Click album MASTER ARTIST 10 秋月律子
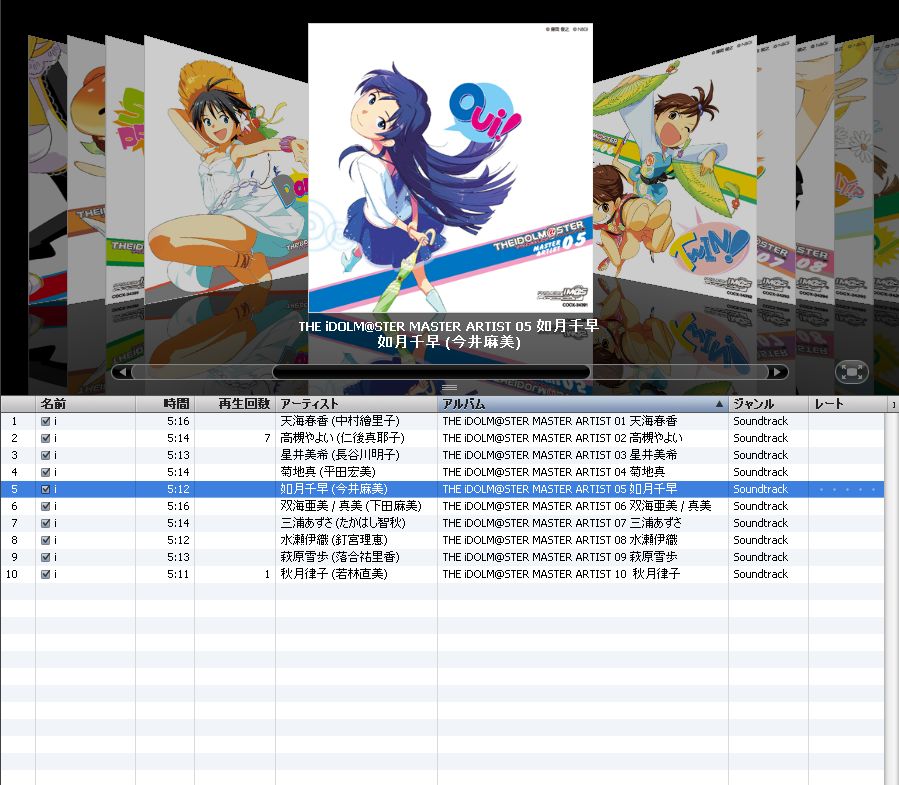This screenshot has width=899, height=785. tap(561, 574)
